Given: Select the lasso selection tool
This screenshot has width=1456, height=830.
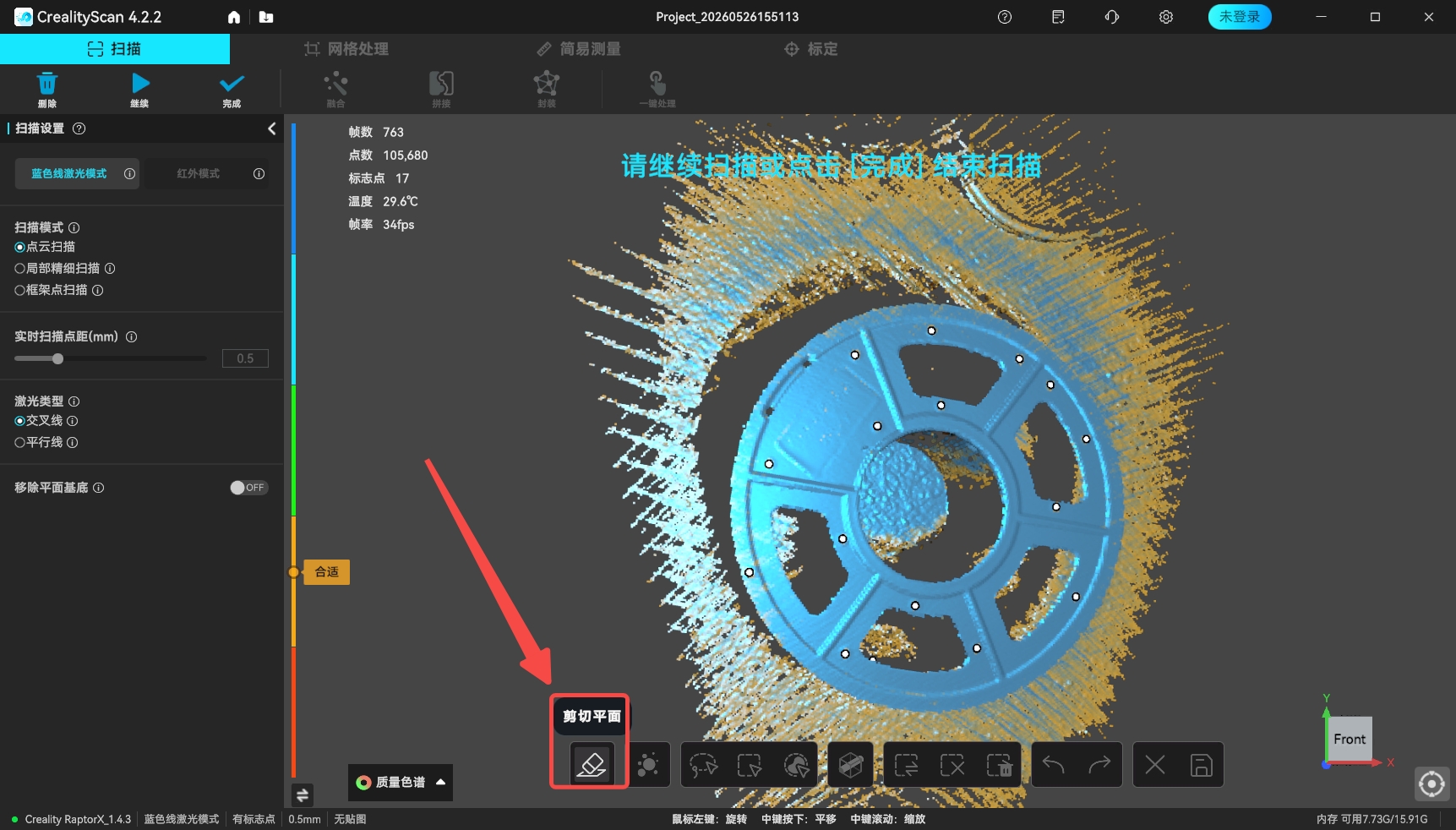Looking at the screenshot, I should click(x=703, y=765).
